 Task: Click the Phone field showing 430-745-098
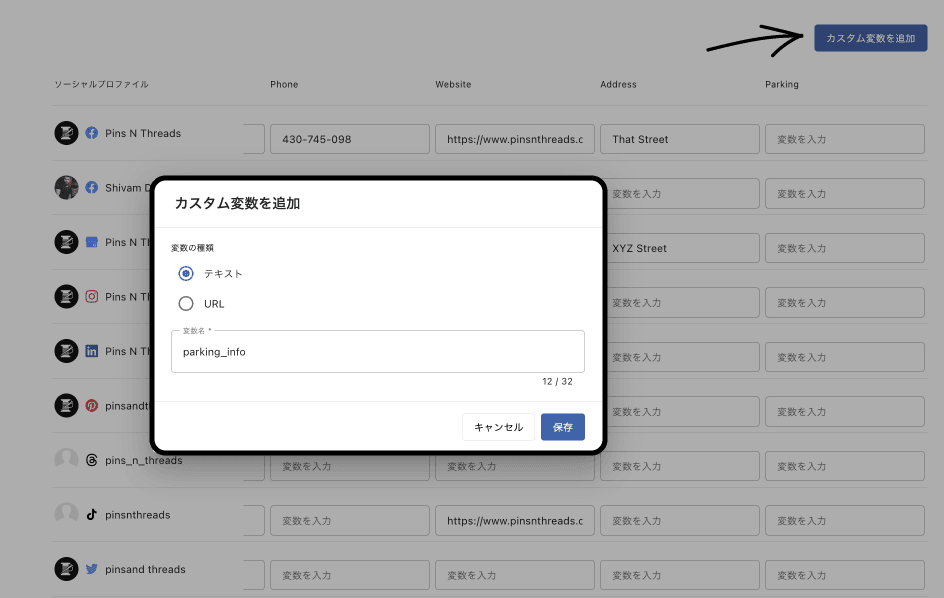[x=349, y=139]
